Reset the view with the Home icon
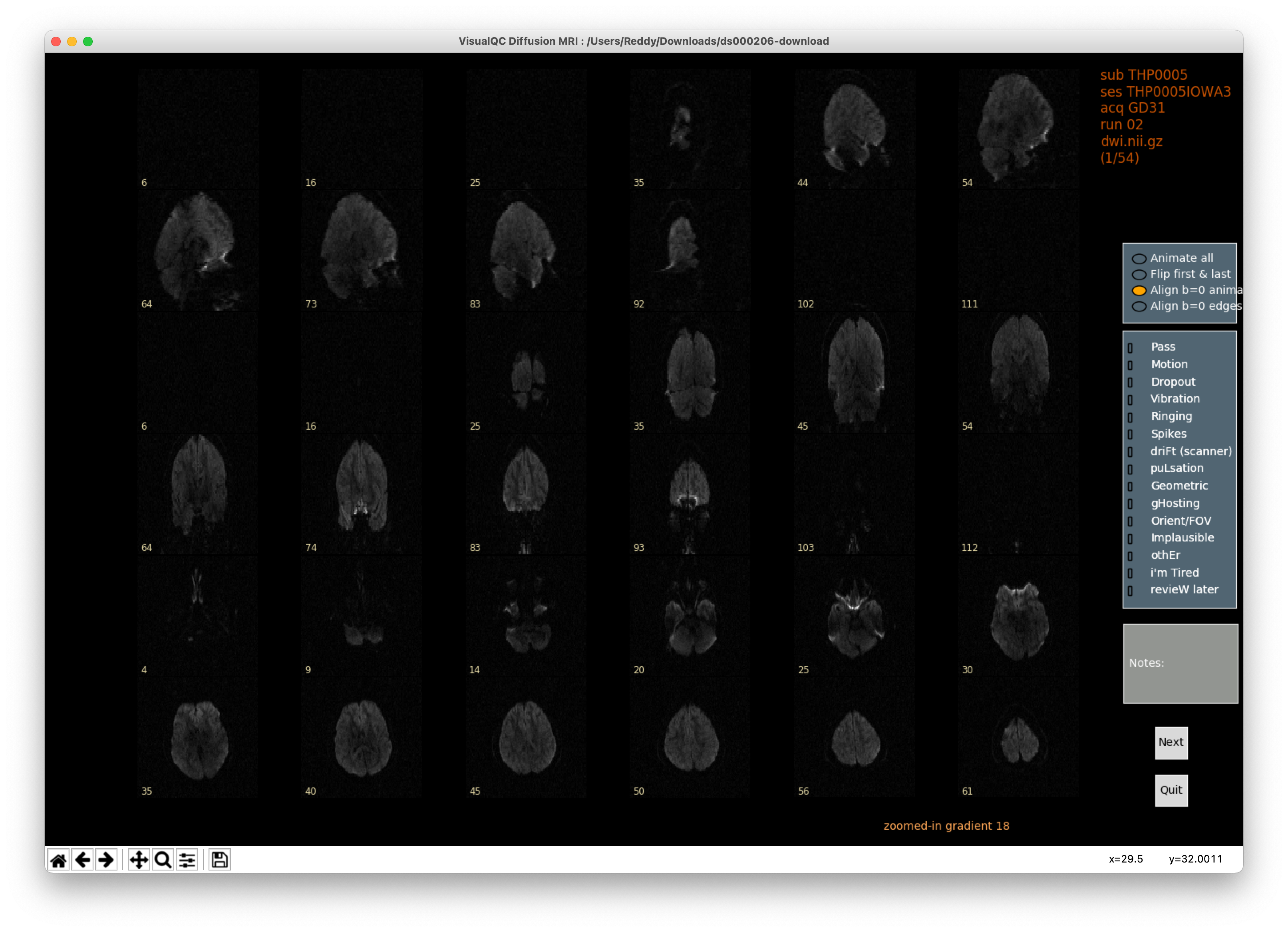1288x932 pixels. pos(58,859)
